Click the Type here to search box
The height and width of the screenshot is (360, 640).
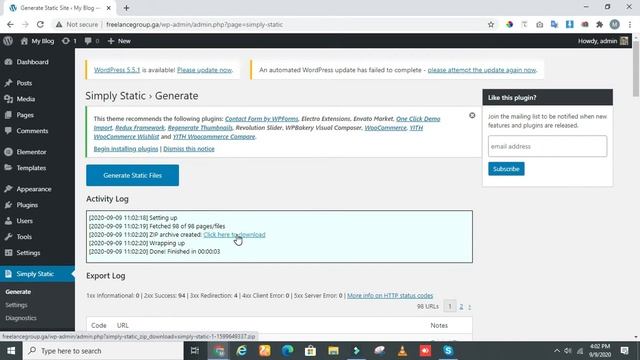click(x=103, y=351)
